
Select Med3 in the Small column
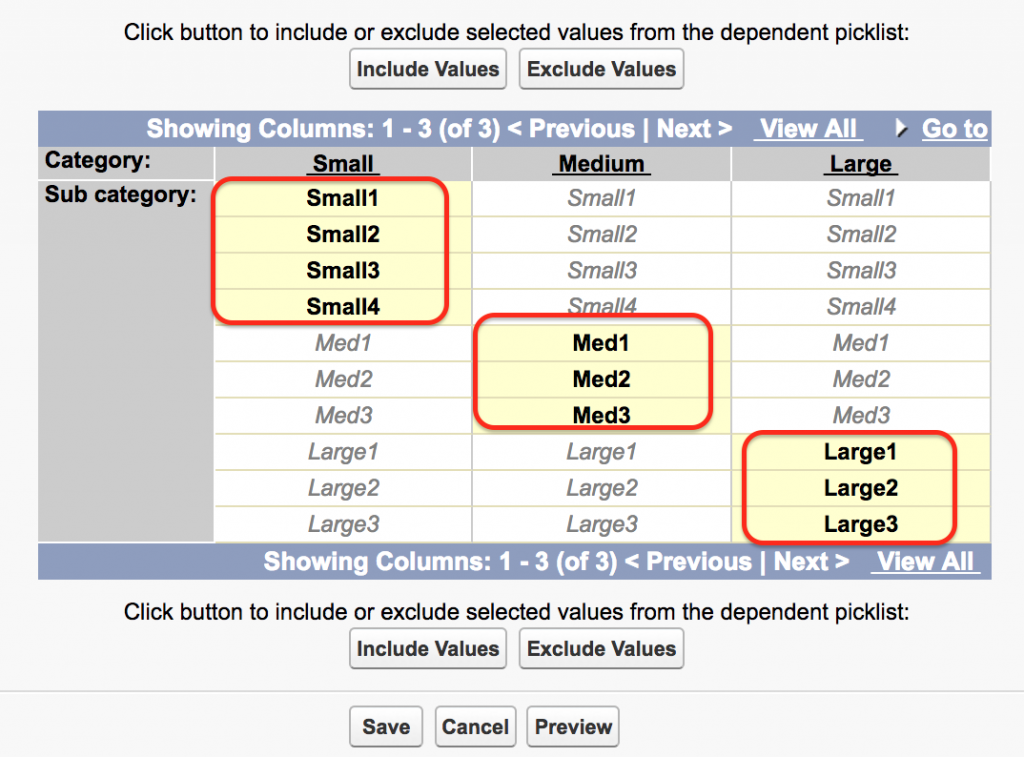[343, 415]
